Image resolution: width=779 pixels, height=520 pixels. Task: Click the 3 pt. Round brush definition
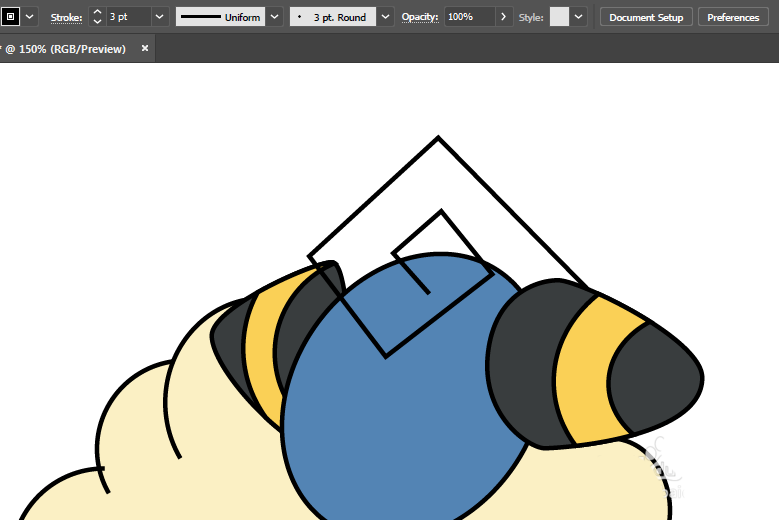coord(333,17)
